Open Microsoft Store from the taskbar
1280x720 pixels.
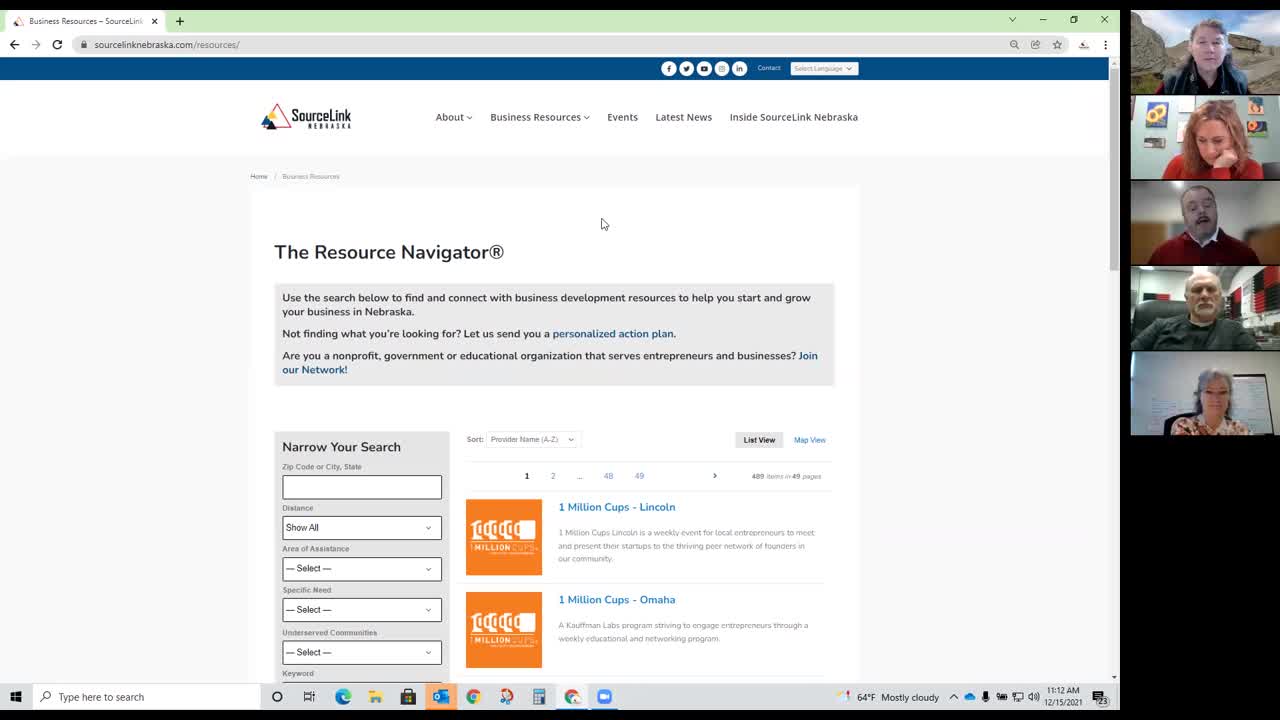click(408, 697)
